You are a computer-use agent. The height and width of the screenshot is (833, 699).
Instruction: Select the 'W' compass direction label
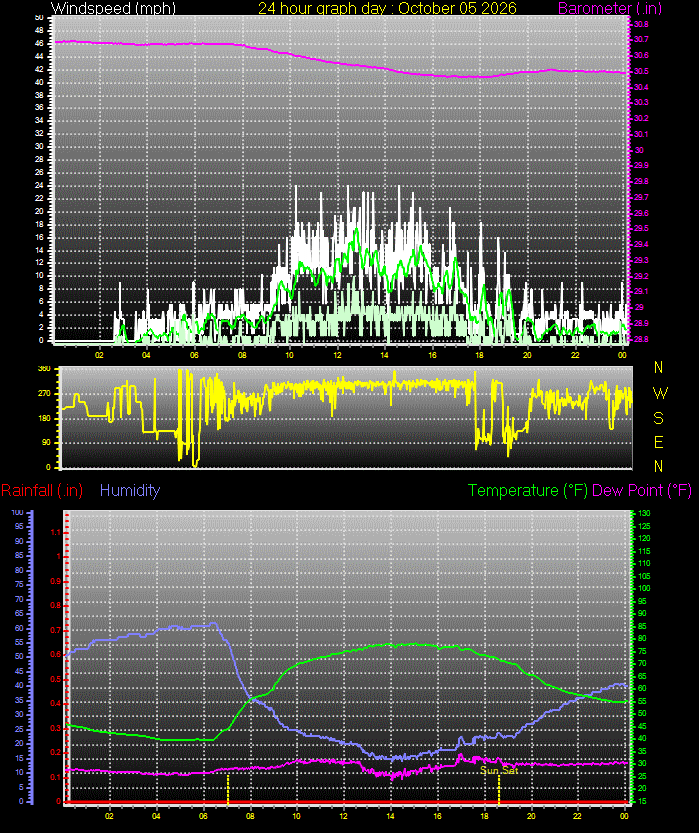coord(660,393)
